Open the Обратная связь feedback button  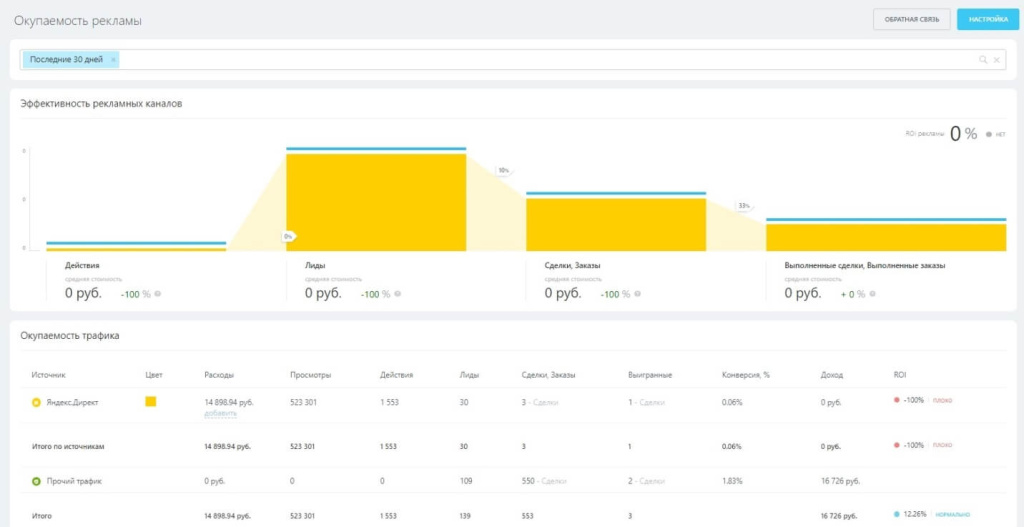pyautogui.click(x=911, y=19)
